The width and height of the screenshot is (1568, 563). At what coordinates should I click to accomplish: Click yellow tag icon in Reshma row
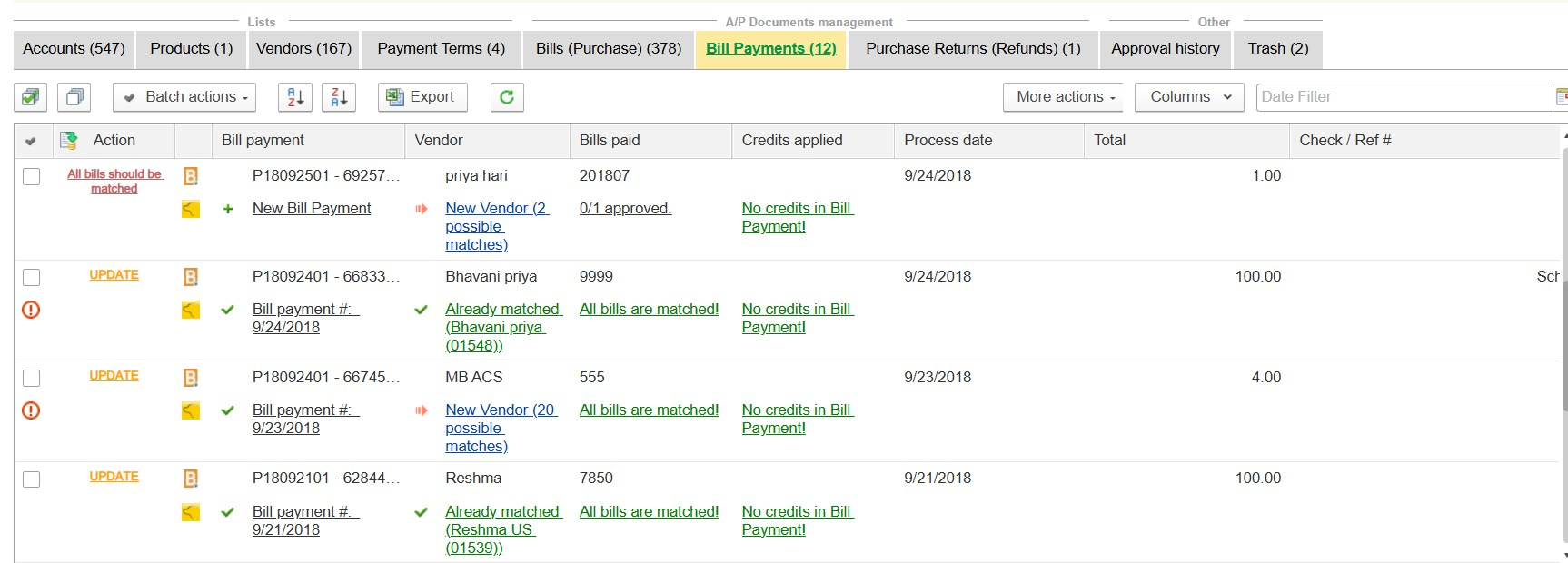coord(191,512)
